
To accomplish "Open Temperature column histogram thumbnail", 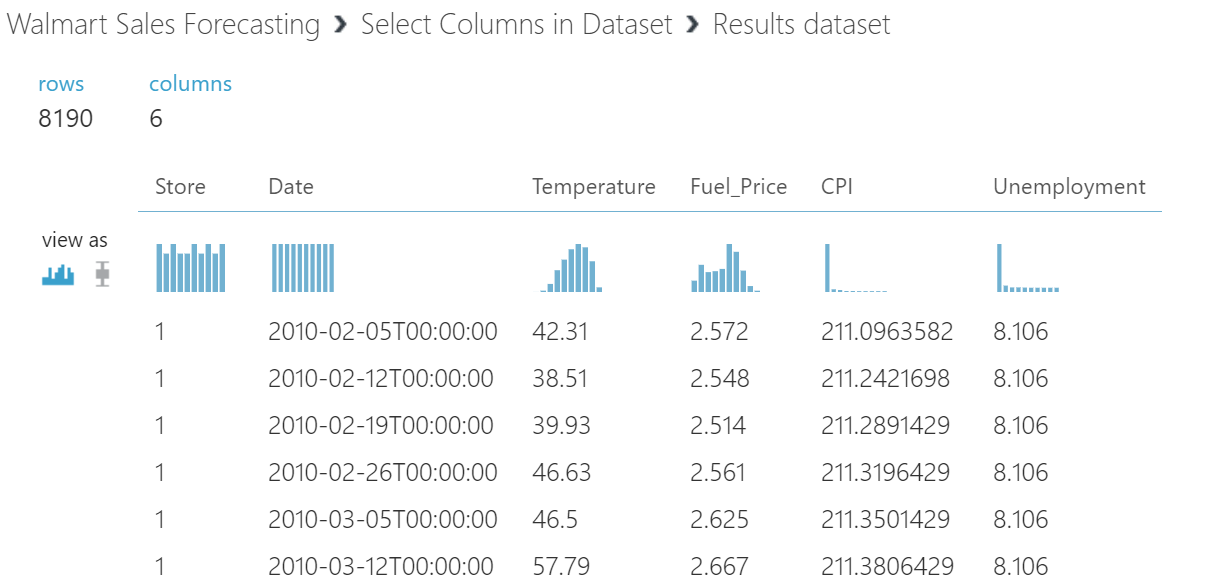I will coord(572,267).
